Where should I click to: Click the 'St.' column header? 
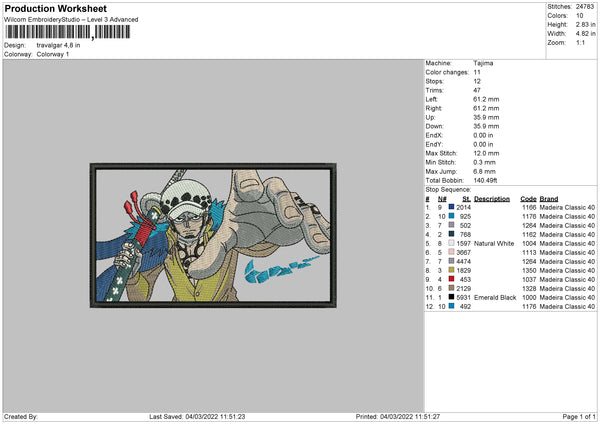pyautogui.click(x=466, y=199)
